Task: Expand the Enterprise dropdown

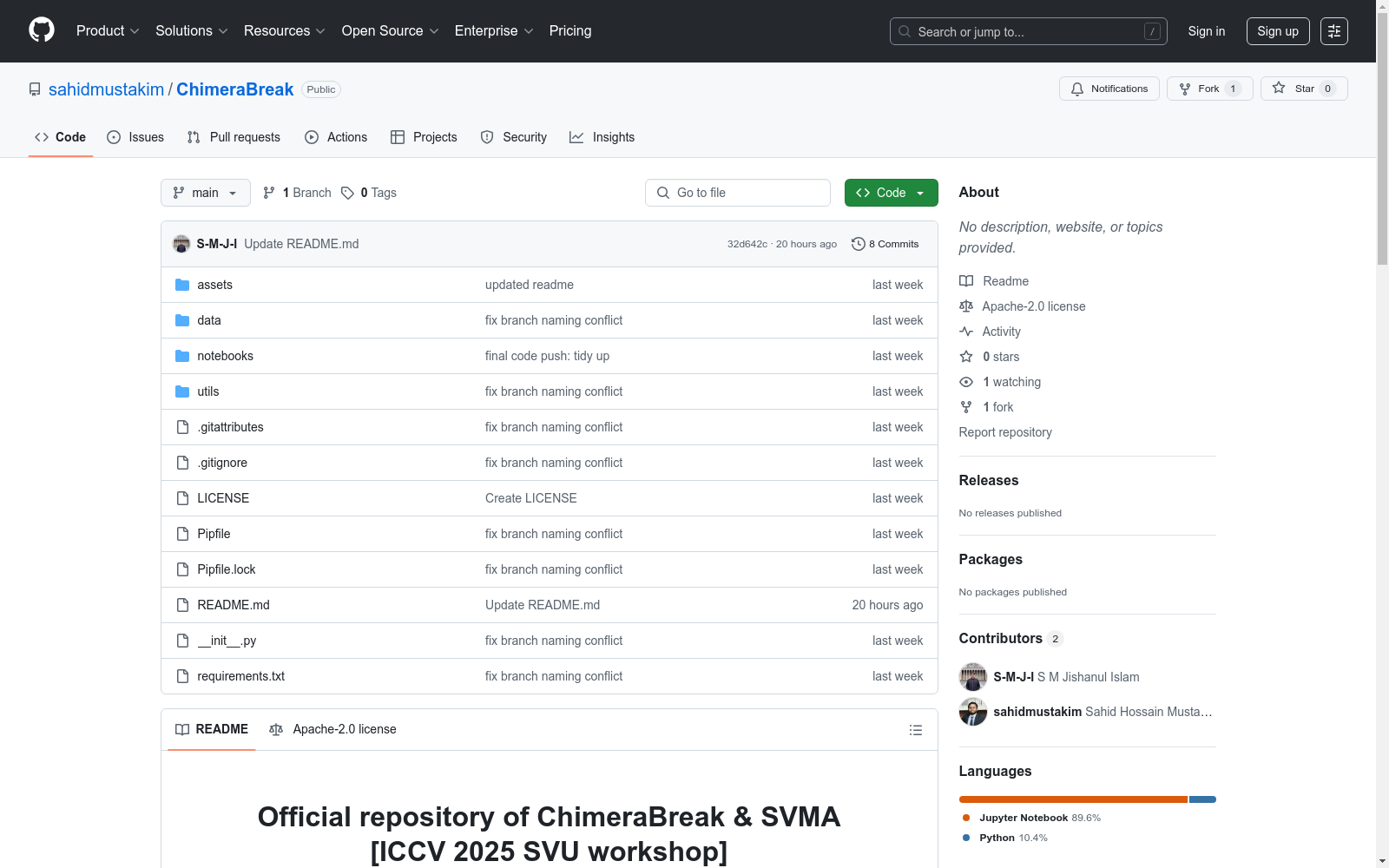Action: coord(494,31)
